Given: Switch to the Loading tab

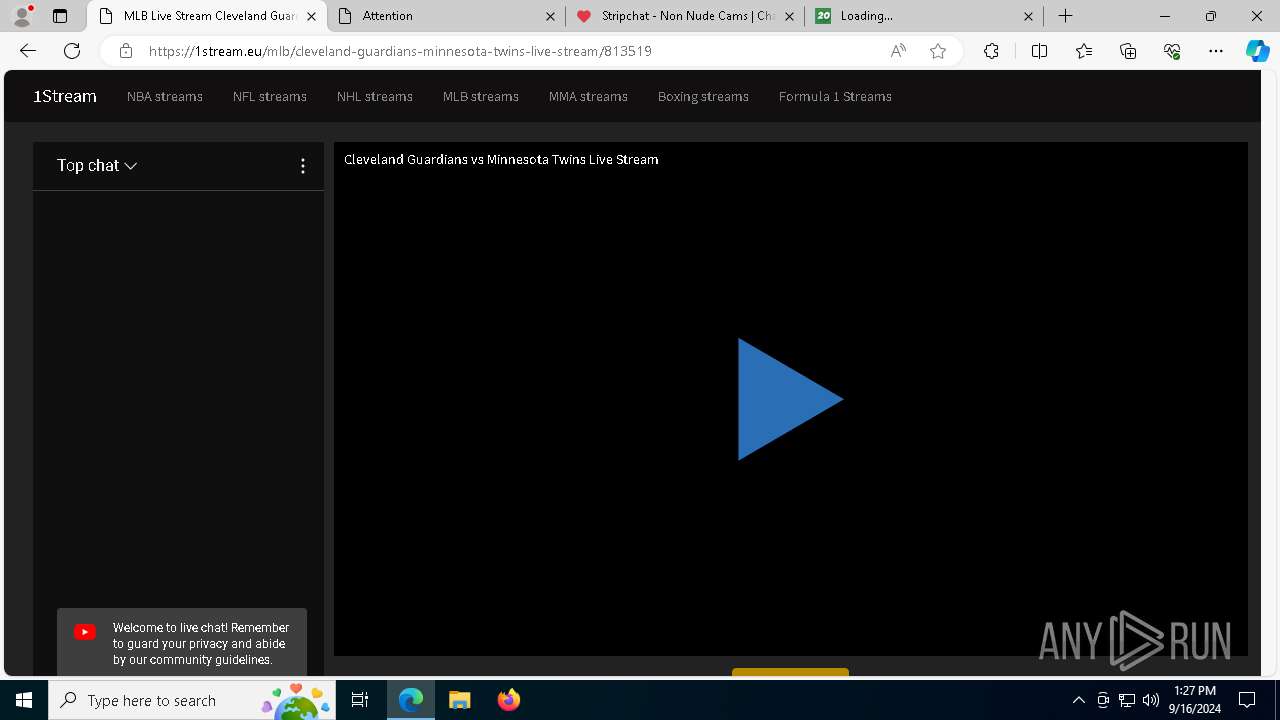Looking at the screenshot, I should pyautogui.click(x=924, y=16).
